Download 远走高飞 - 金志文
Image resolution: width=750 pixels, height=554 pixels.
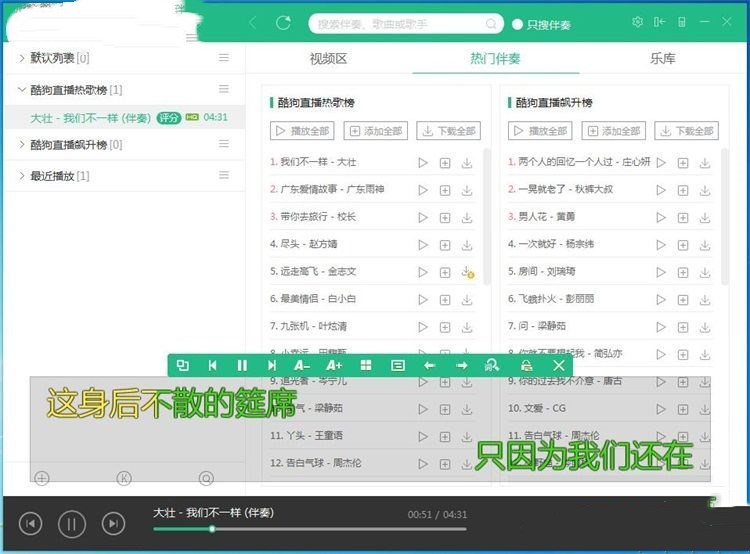pos(467,272)
